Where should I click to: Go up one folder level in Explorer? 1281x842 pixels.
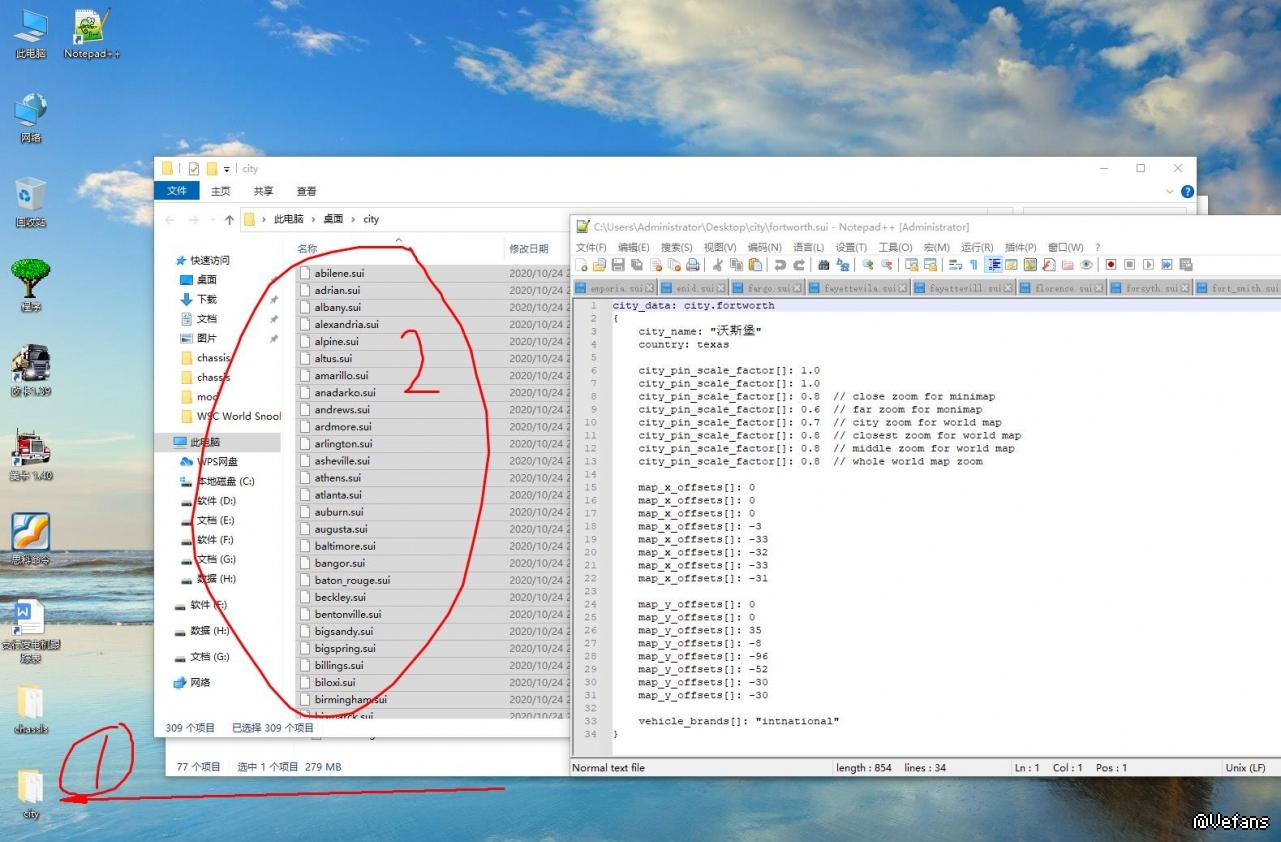pos(229,220)
